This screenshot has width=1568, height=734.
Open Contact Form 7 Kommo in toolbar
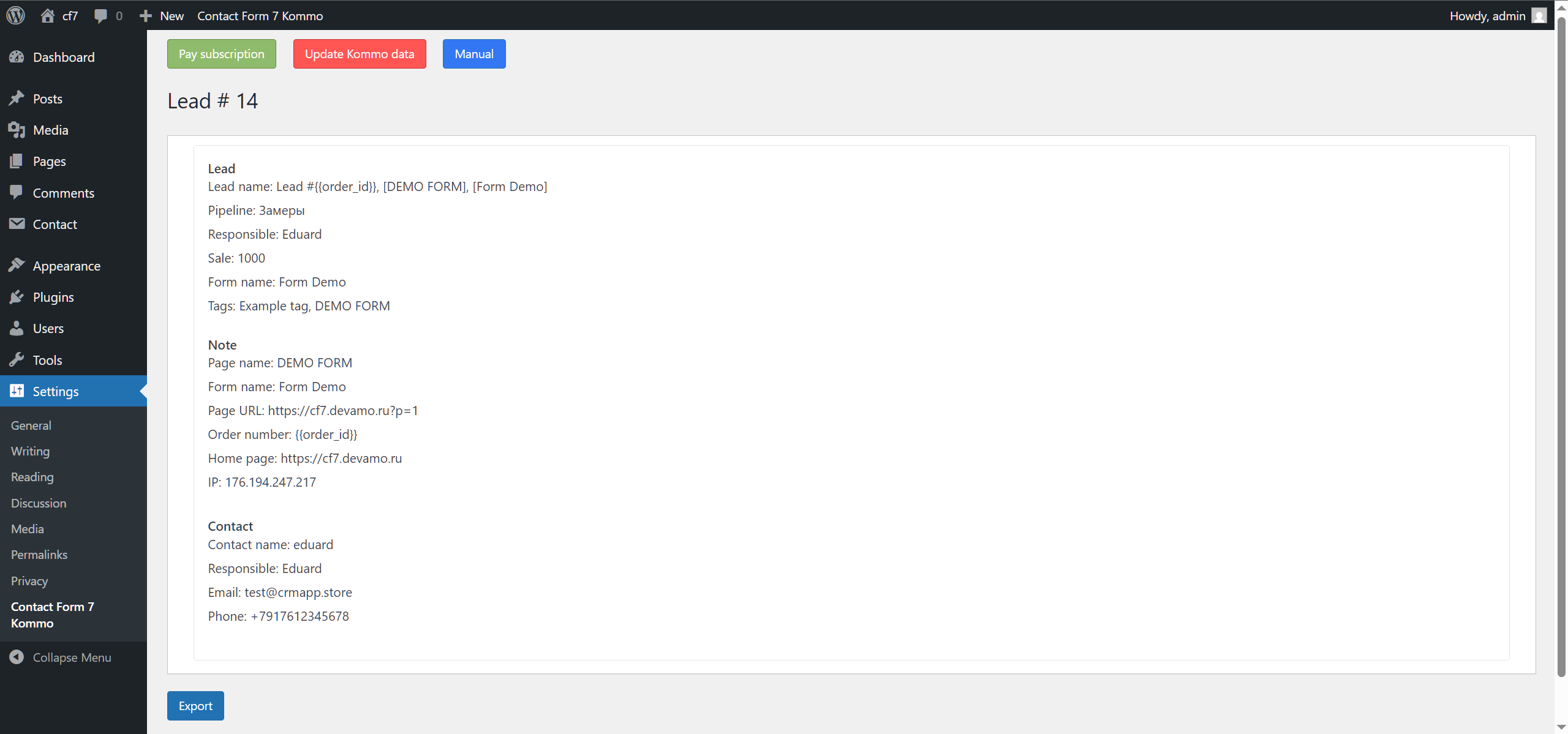[260, 15]
